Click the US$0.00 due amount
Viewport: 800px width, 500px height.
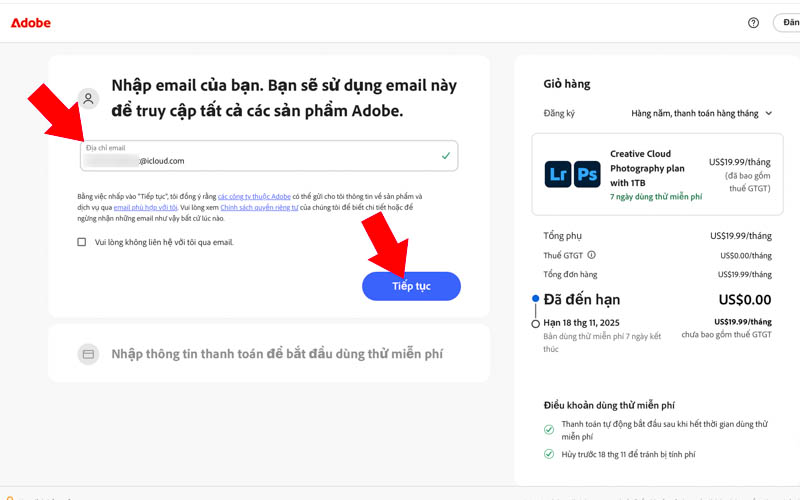[745, 299]
